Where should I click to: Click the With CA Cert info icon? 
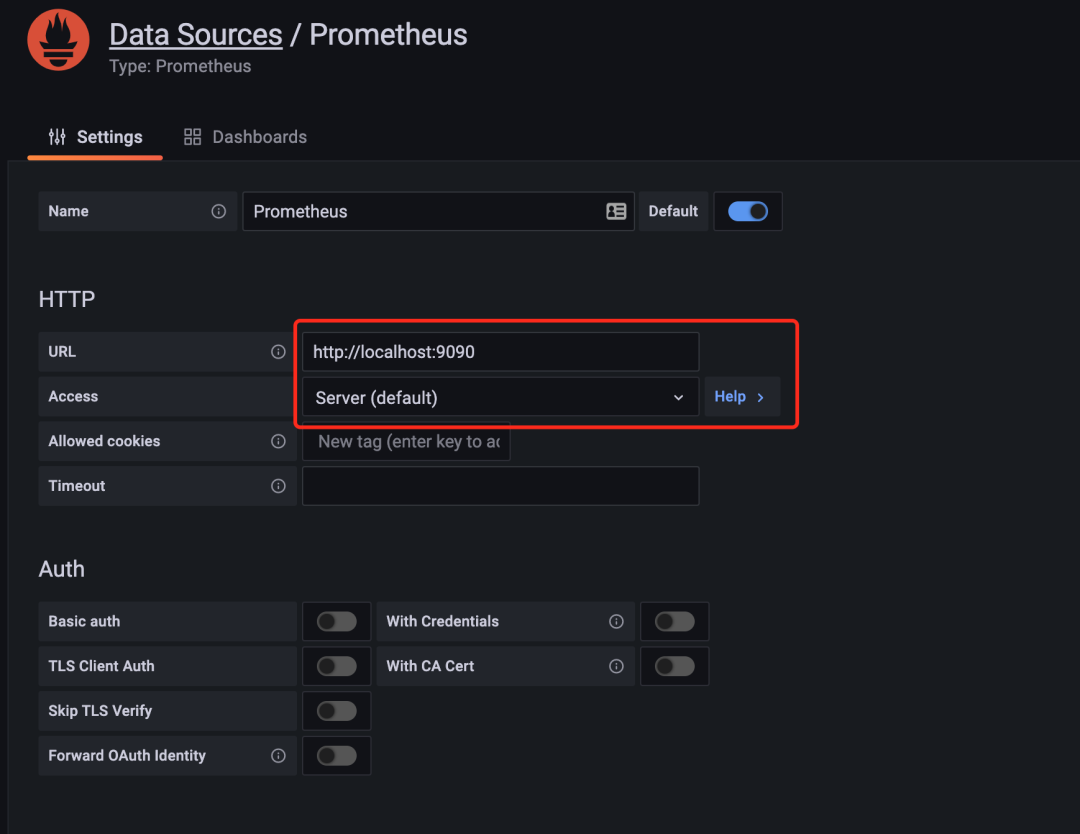click(x=616, y=666)
